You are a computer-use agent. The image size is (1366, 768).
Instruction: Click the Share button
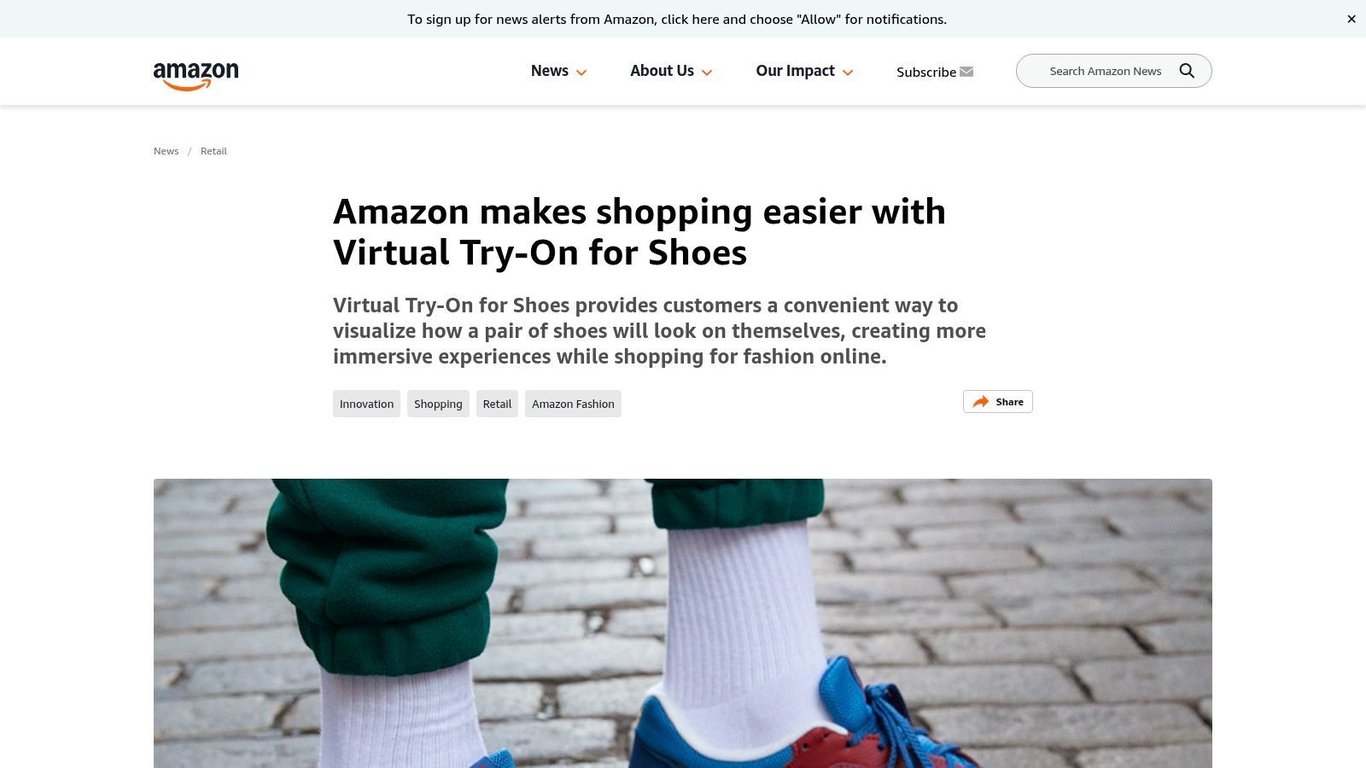998,402
